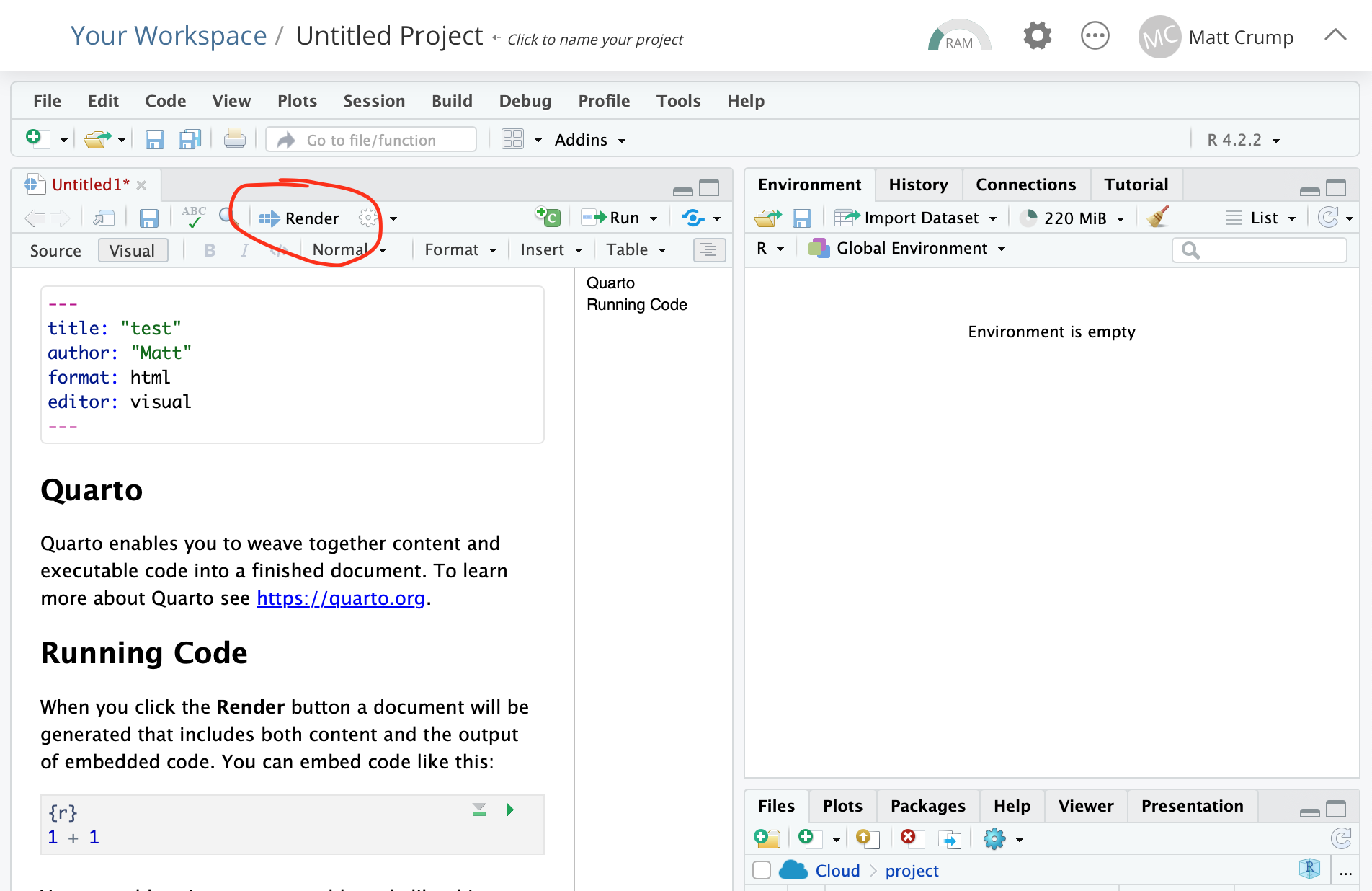Open the 220 MiB memory usage dropdown
The height and width of the screenshot is (891, 1372).
pyautogui.click(x=1072, y=218)
